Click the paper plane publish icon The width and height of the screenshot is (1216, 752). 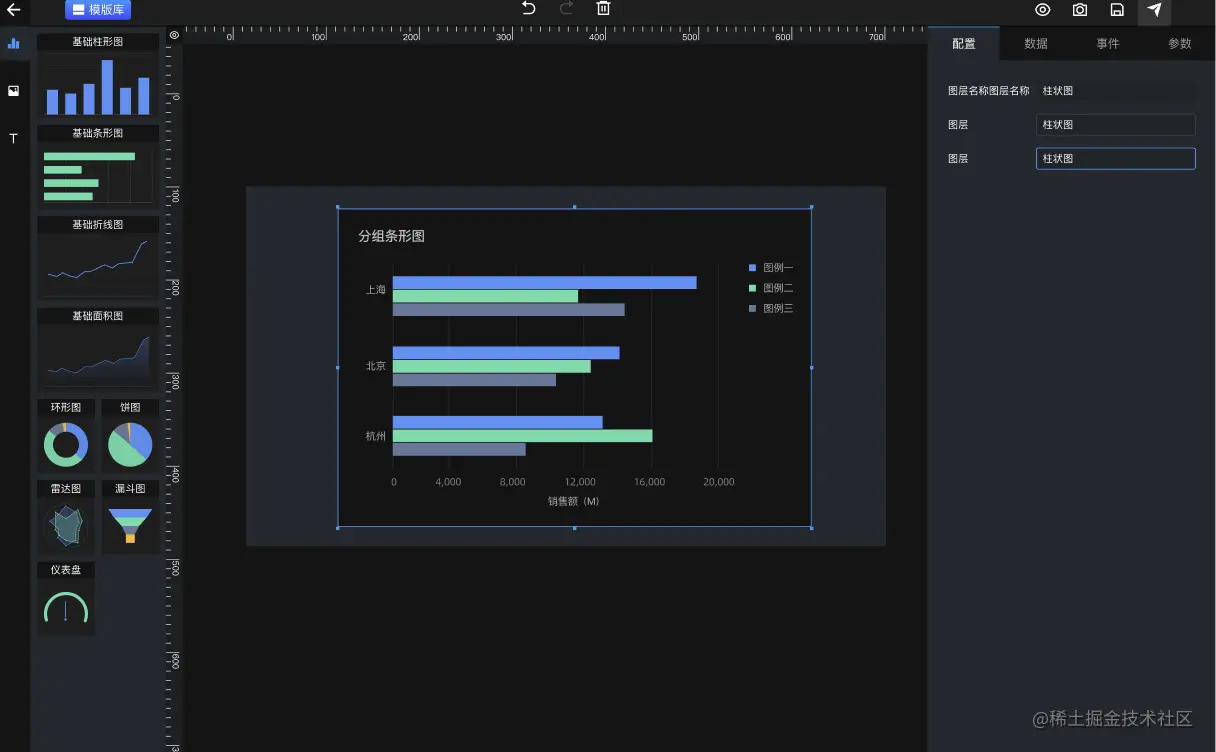pos(1154,10)
